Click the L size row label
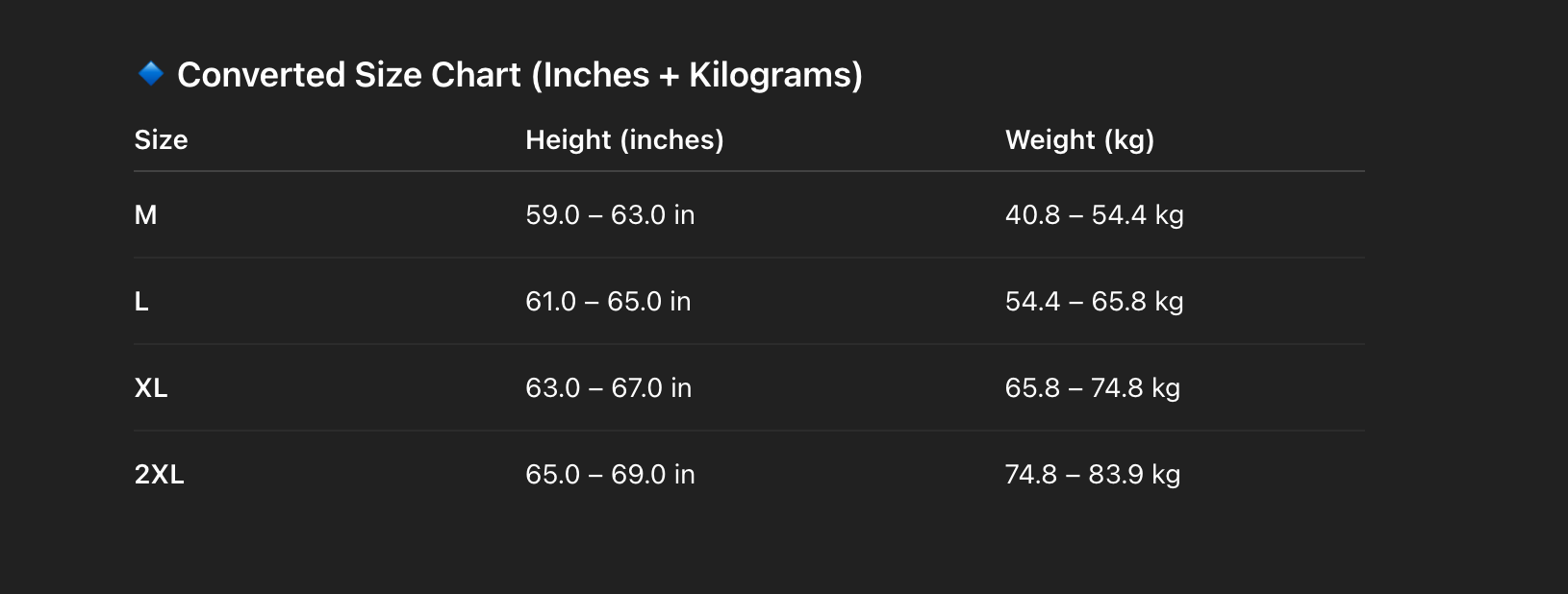The width and height of the screenshot is (1568, 594). 141,302
